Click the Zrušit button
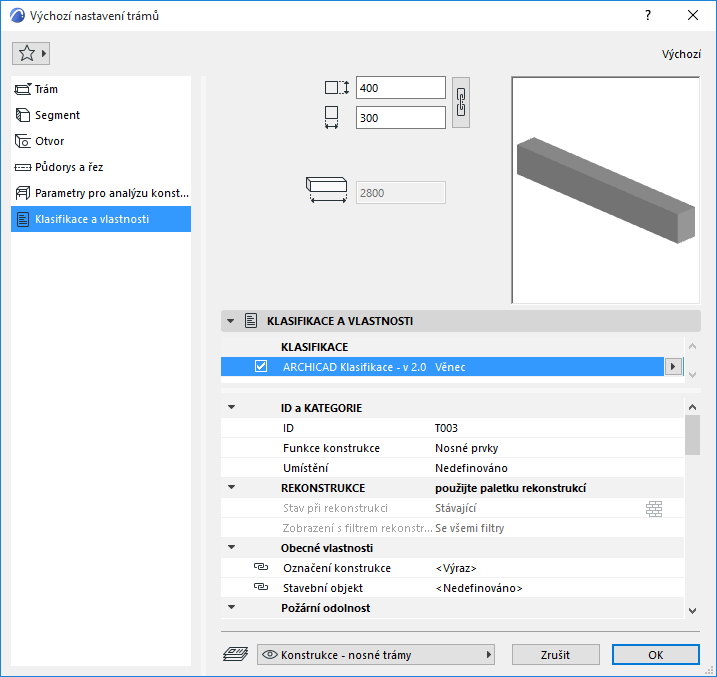 556,655
